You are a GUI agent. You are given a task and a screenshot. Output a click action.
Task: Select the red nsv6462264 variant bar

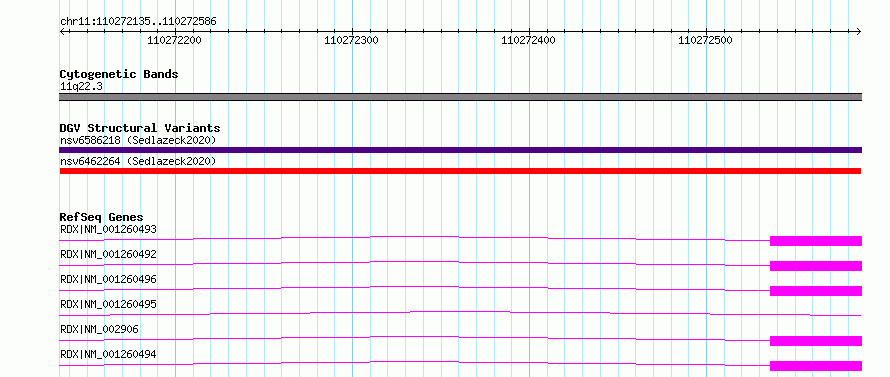pos(460,171)
